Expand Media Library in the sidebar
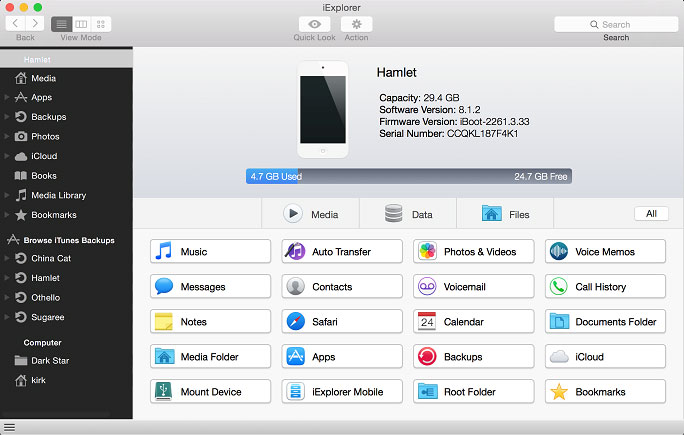This screenshot has height=435, width=684. 7,195
